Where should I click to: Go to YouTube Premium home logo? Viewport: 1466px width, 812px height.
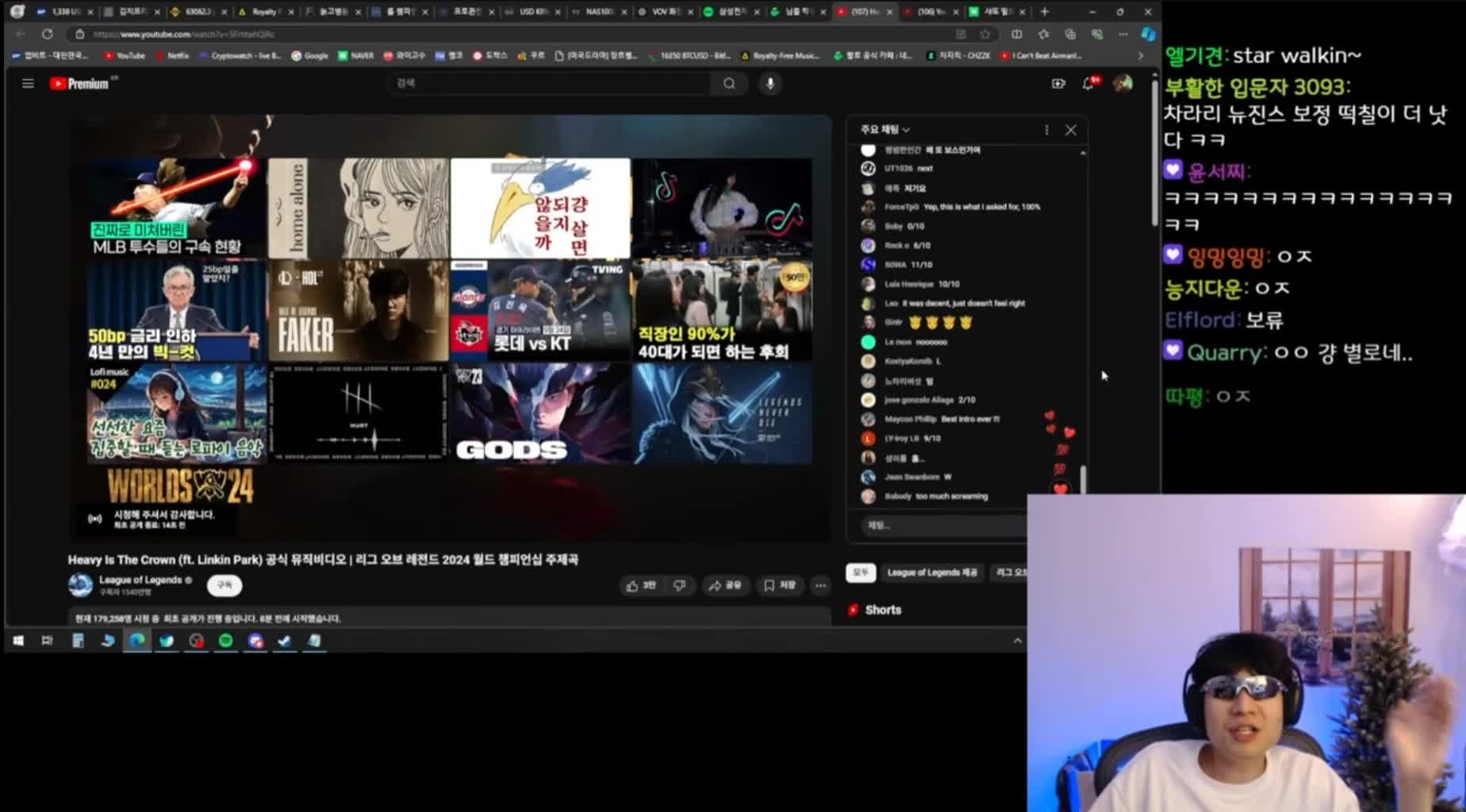(x=79, y=83)
